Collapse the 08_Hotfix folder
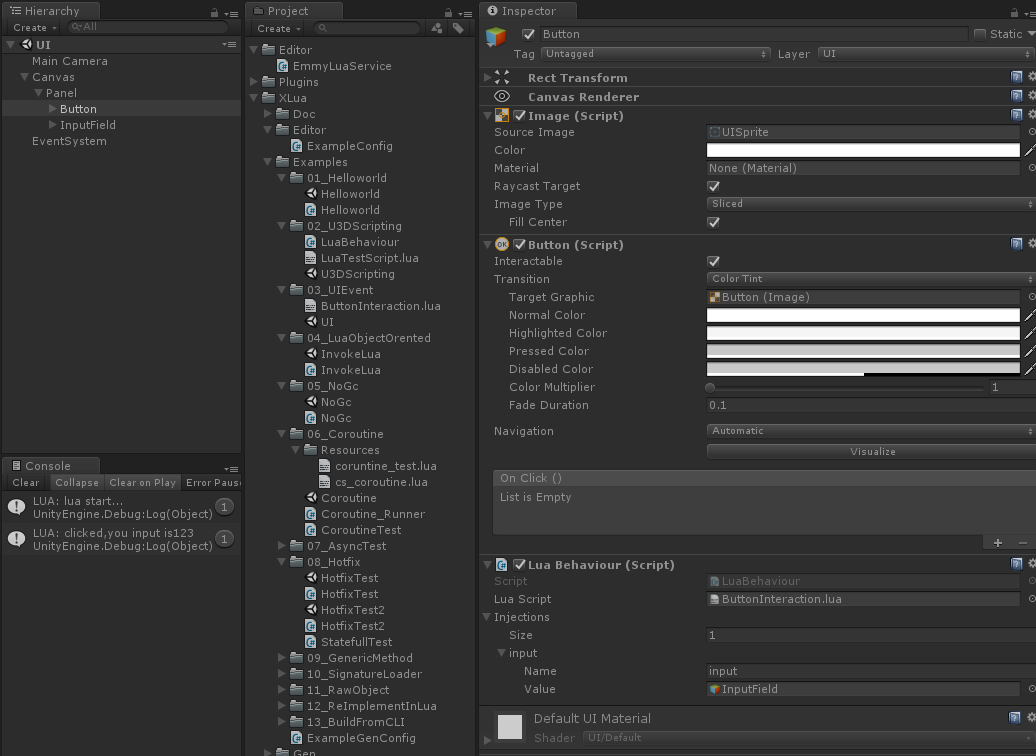This screenshot has height=756, width=1036. [281, 561]
